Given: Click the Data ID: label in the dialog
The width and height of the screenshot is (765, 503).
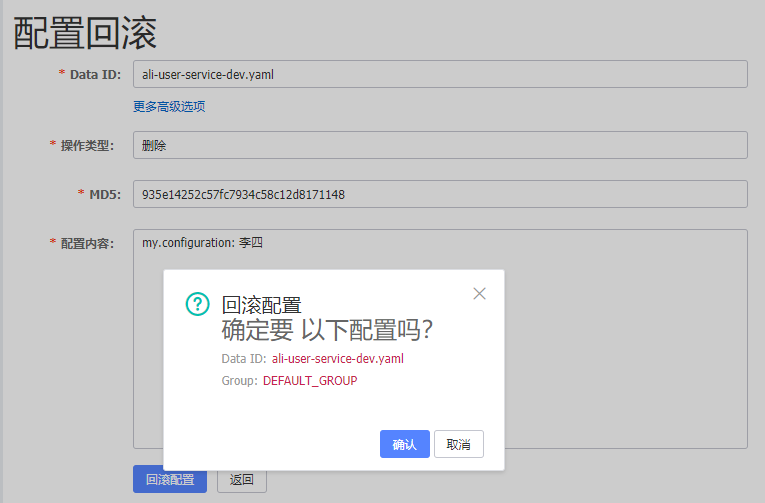Looking at the screenshot, I should [244, 359].
